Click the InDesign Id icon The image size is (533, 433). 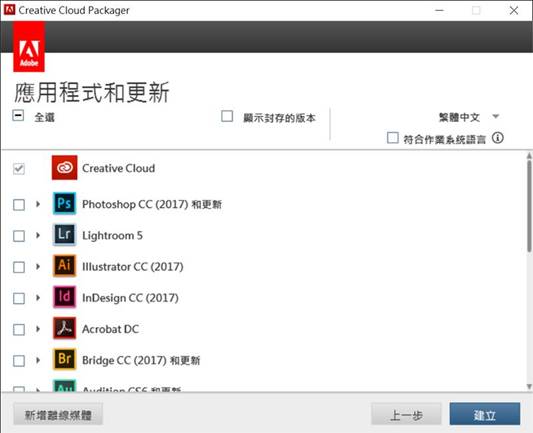[x=64, y=297]
